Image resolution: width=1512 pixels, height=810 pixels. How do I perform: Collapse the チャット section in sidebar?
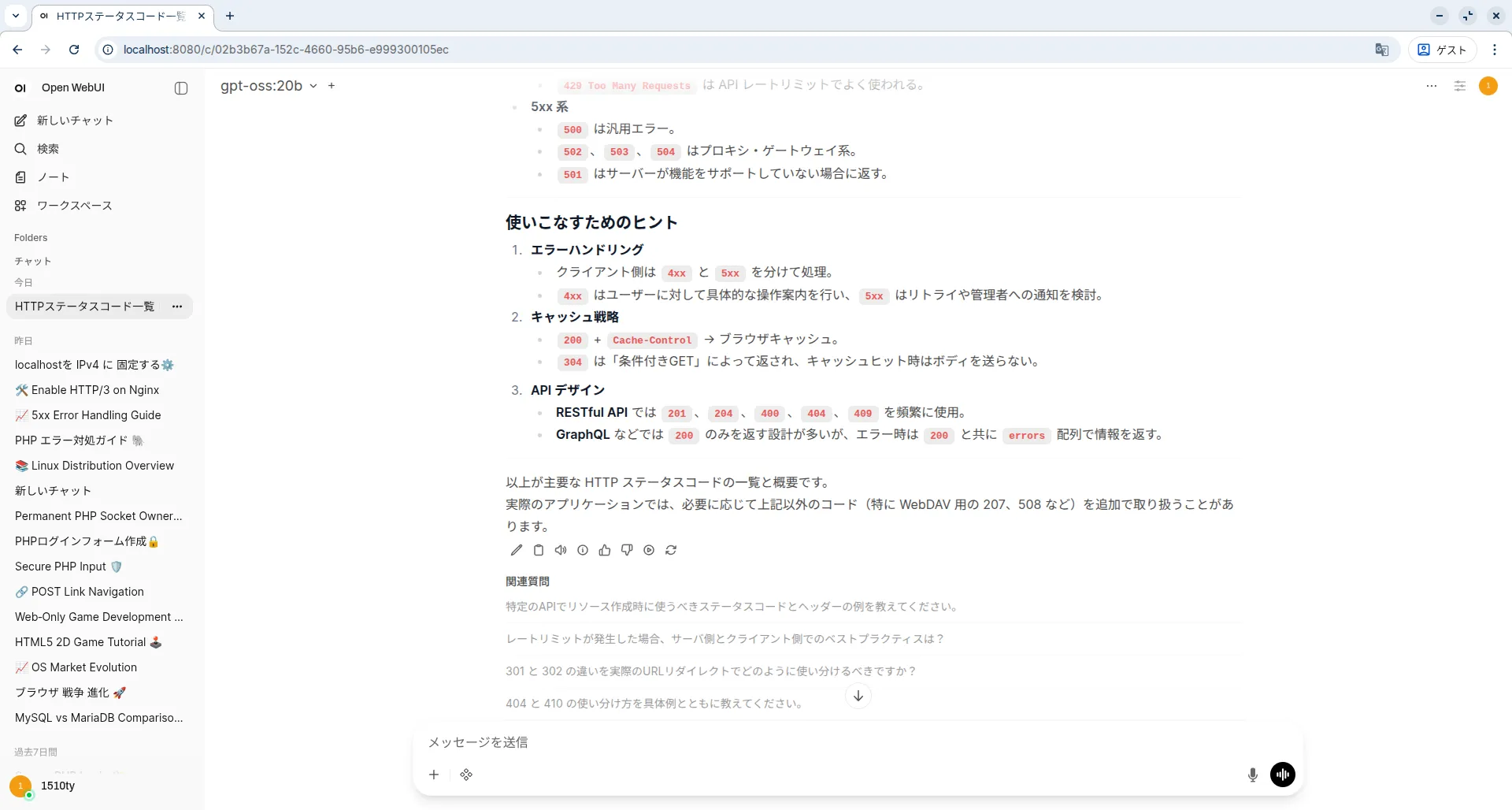(x=33, y=261)
